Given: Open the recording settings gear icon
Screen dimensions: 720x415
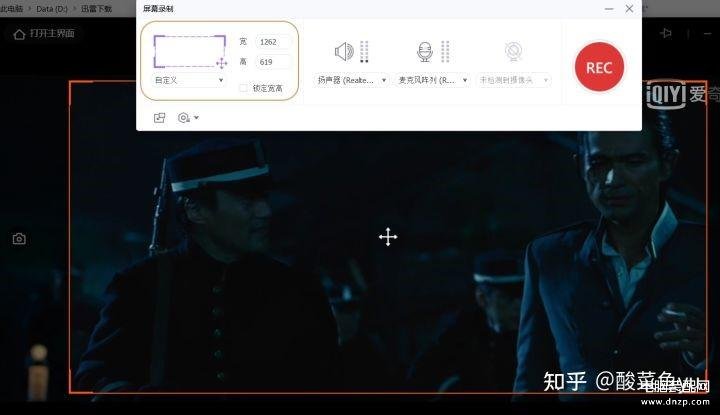Looking at the screenshot, I should [x=183, y=118].
